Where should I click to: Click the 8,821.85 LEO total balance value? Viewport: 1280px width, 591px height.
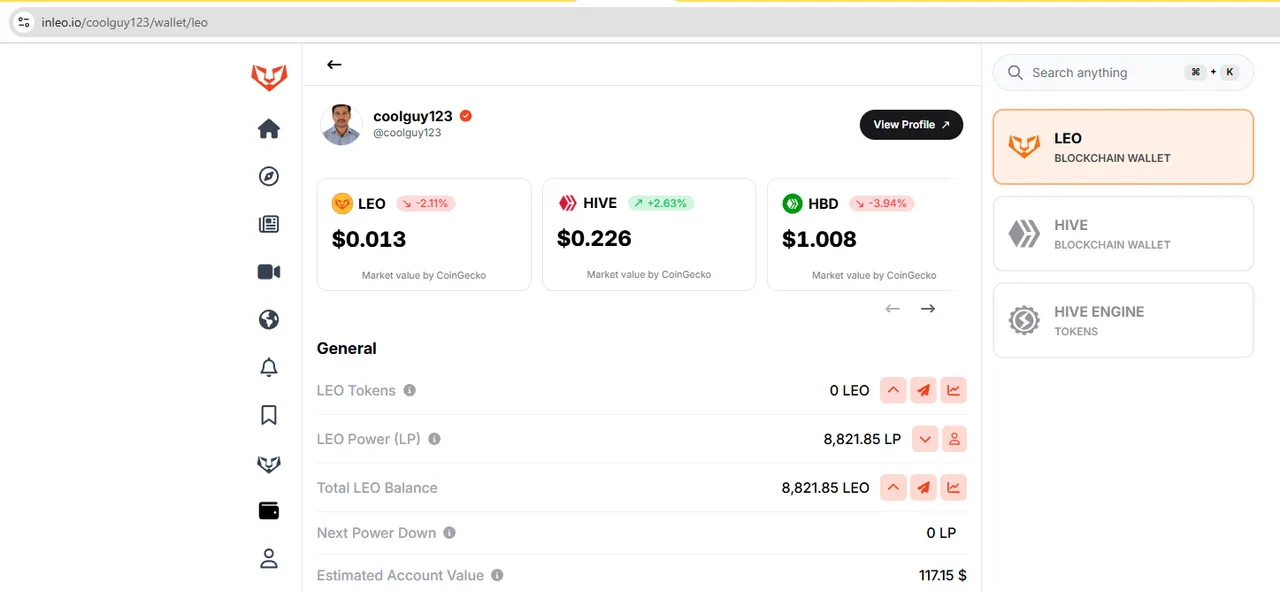pyautogui.click(x=826, y=488)
